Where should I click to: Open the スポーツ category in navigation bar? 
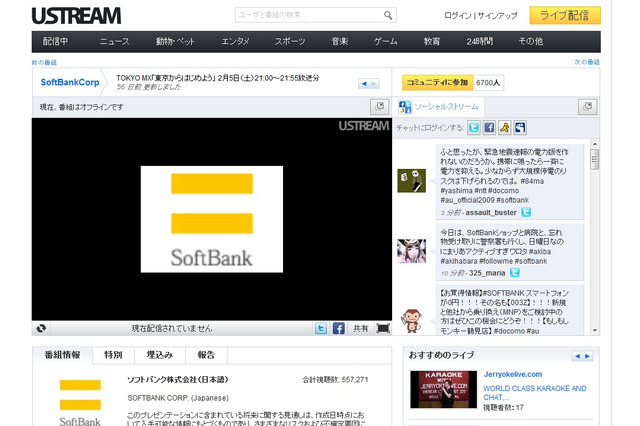click(x=289, y=41)
